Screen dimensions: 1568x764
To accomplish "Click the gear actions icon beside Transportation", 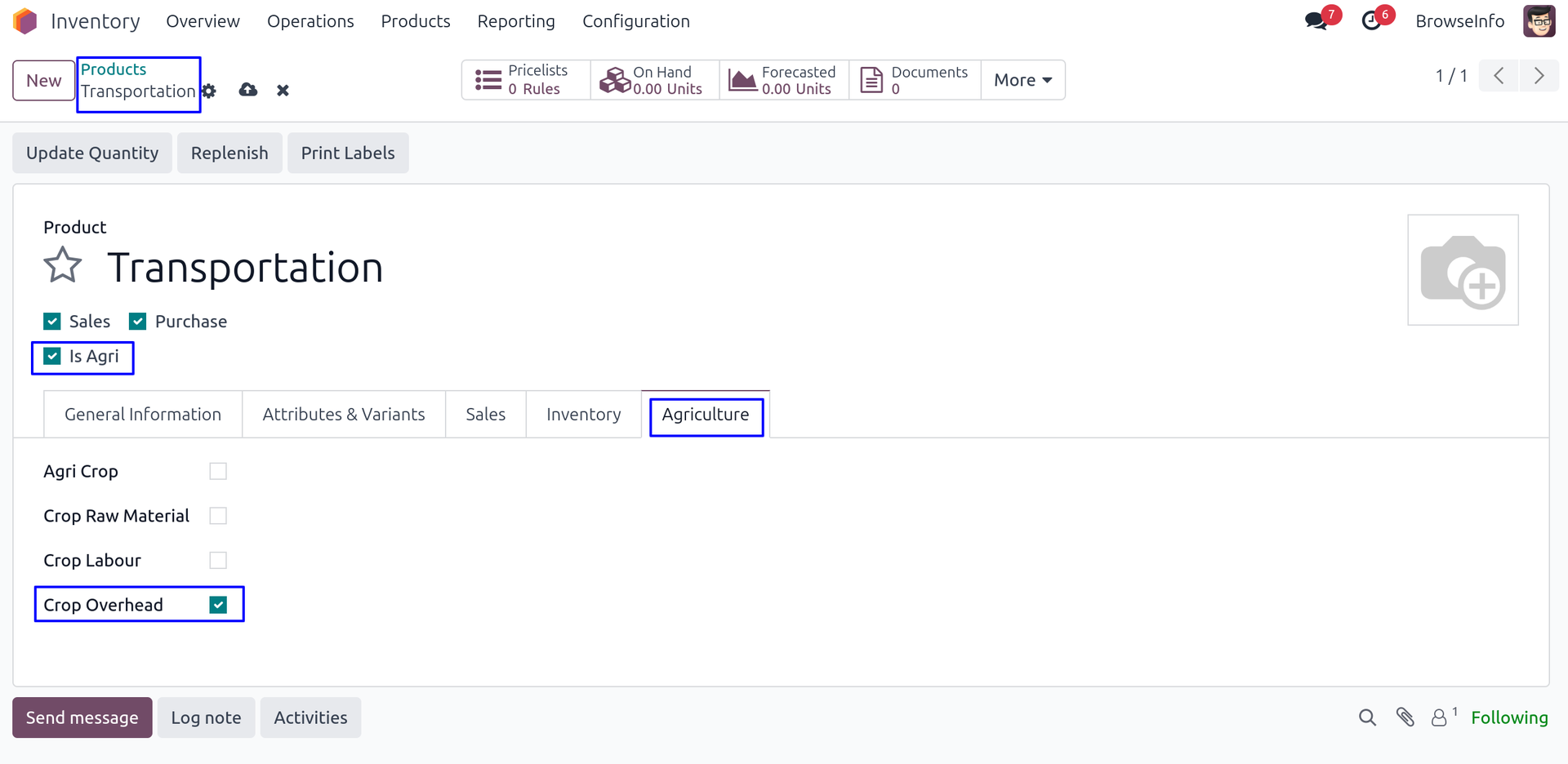I will click(x=210, y=91).
